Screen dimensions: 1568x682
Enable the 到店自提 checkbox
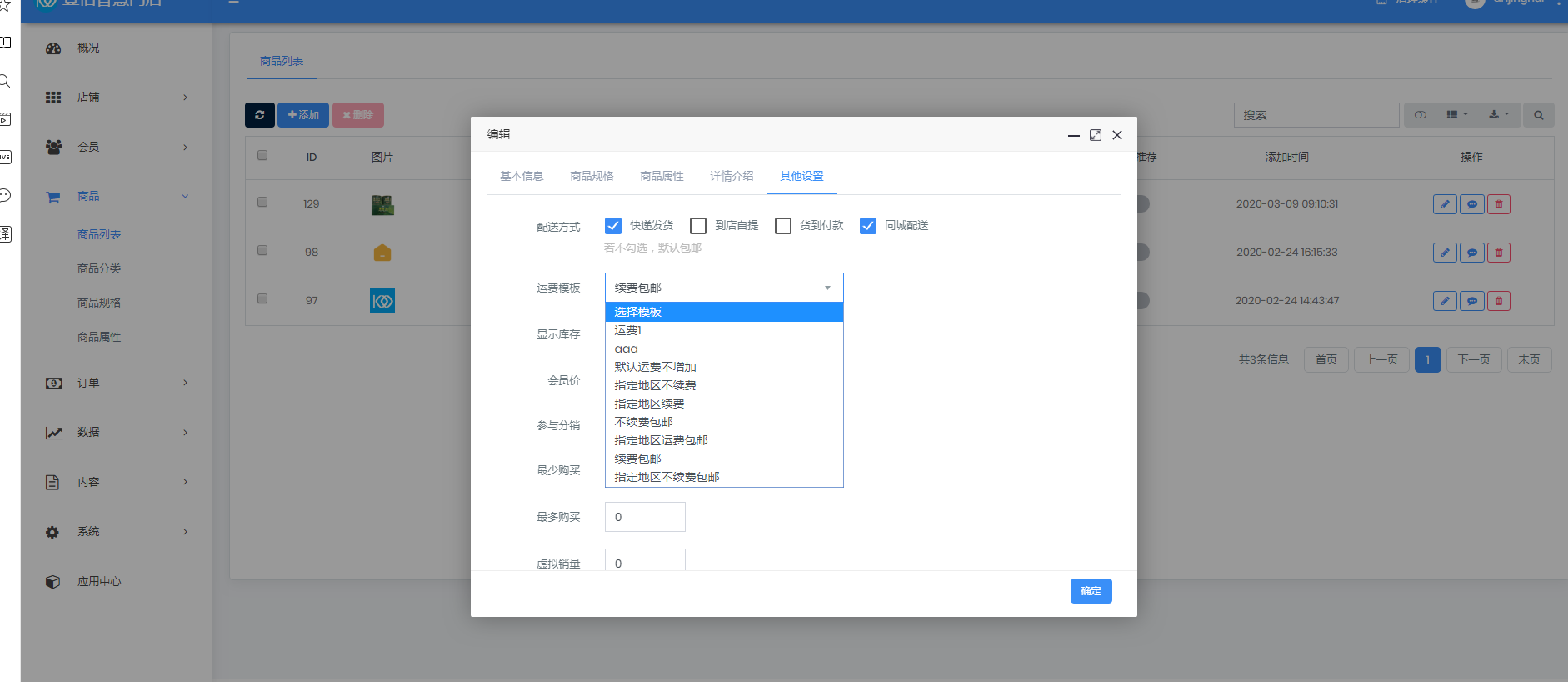[x=698, y=226]
